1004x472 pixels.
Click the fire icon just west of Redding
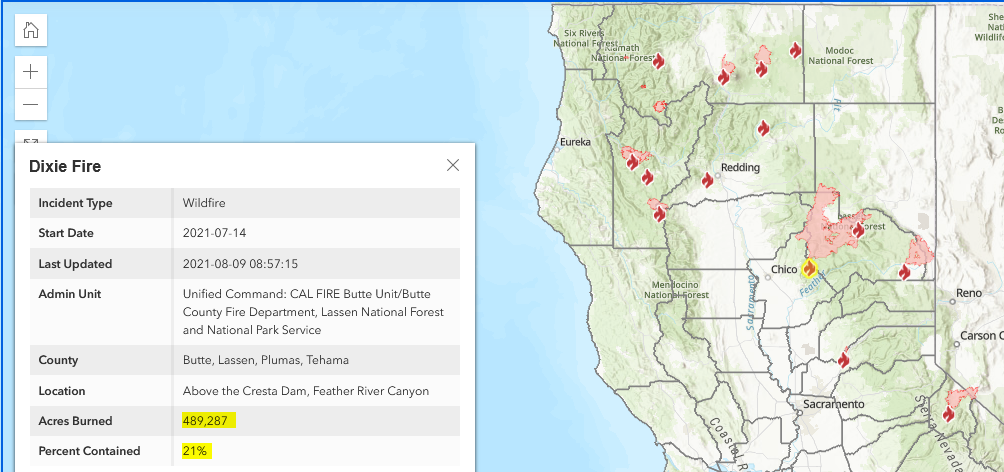pos(708,180)
